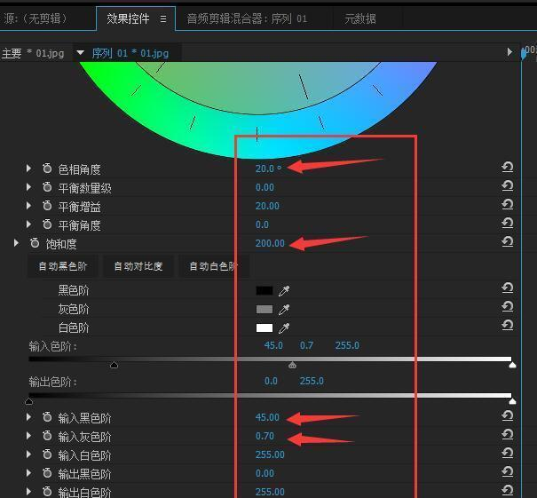Image resolution: width=537 pixels, height=499 pixels.
Task: Click the 饱和度 value 200.00
Action: click(x=270, y=243)
